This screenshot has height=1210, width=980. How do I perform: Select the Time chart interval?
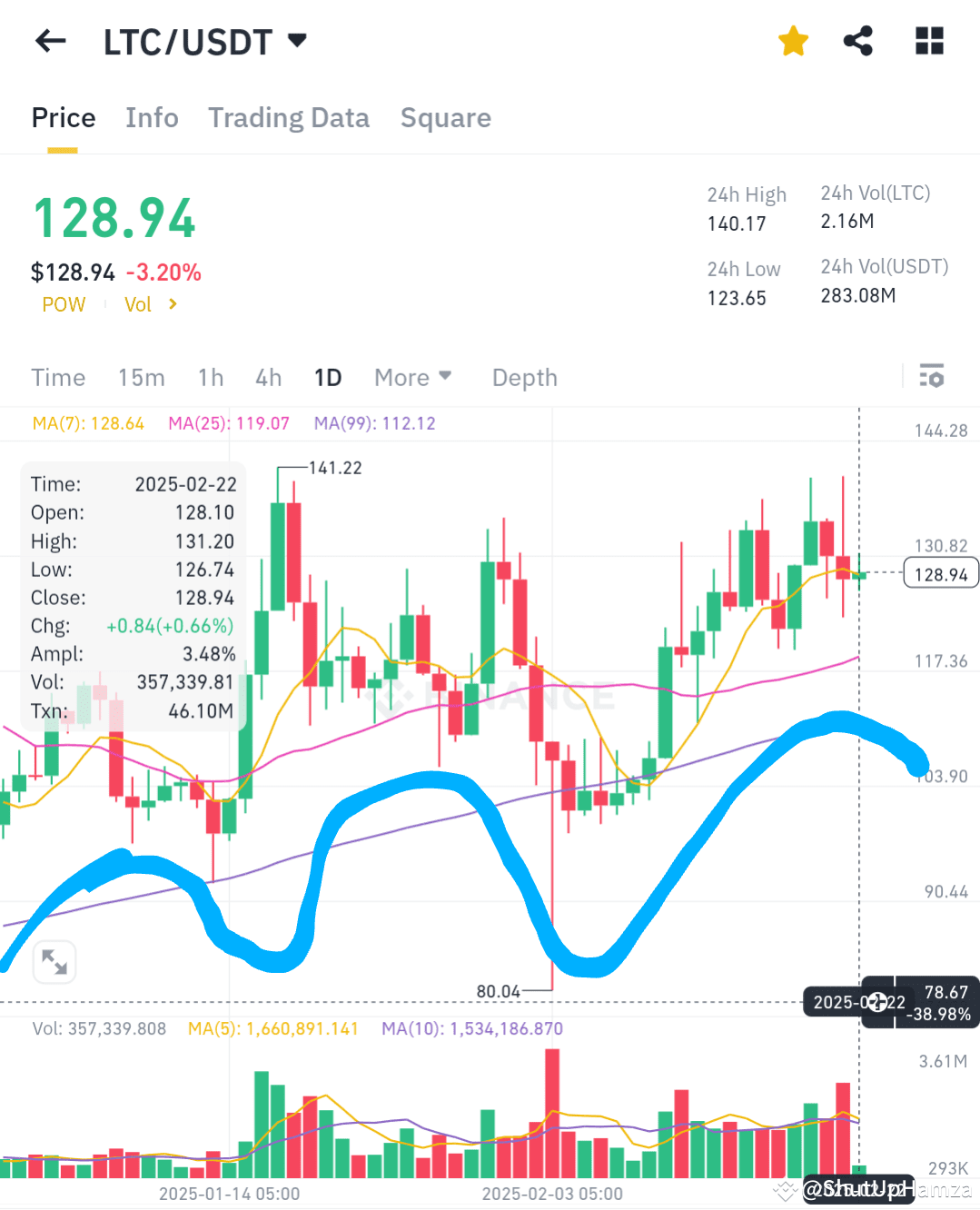(x=58, y=378)
